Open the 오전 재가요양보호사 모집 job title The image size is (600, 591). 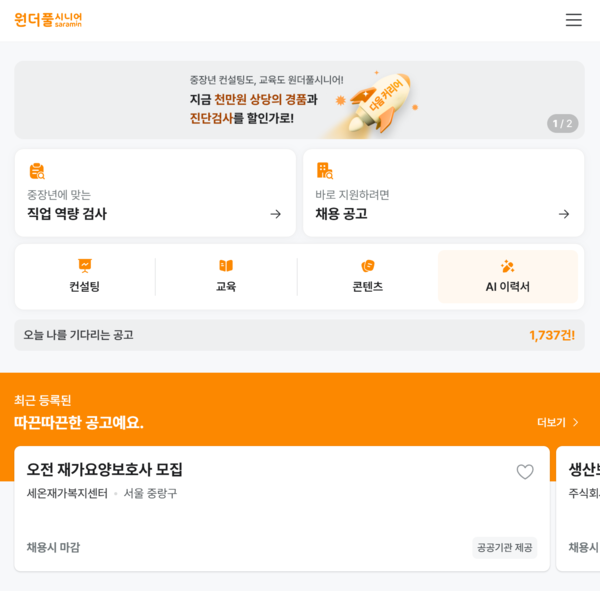[104, 469]
